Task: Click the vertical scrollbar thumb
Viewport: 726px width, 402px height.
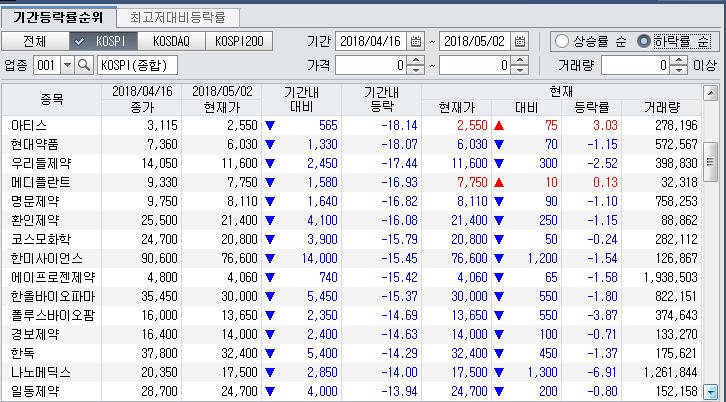Action: 710,162
